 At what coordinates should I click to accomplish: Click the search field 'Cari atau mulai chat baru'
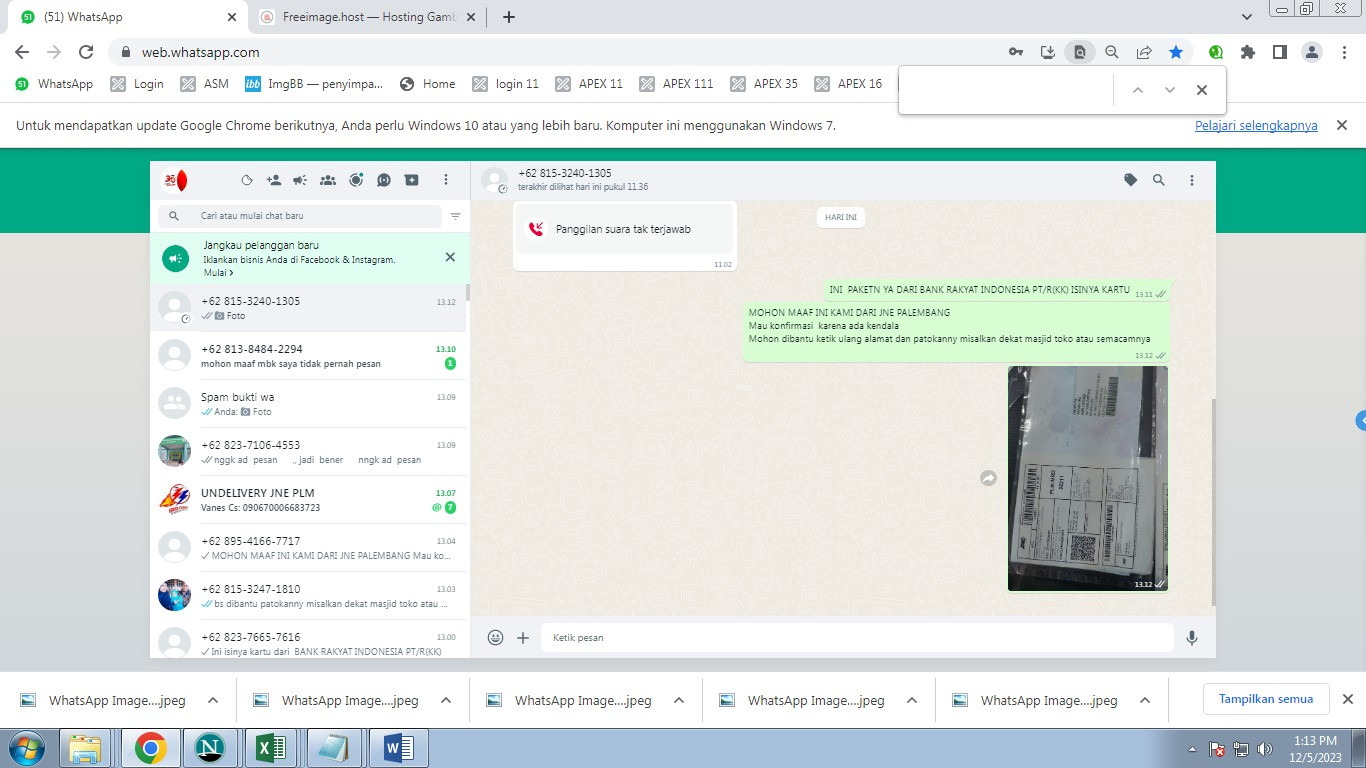[x=299, y=216]
